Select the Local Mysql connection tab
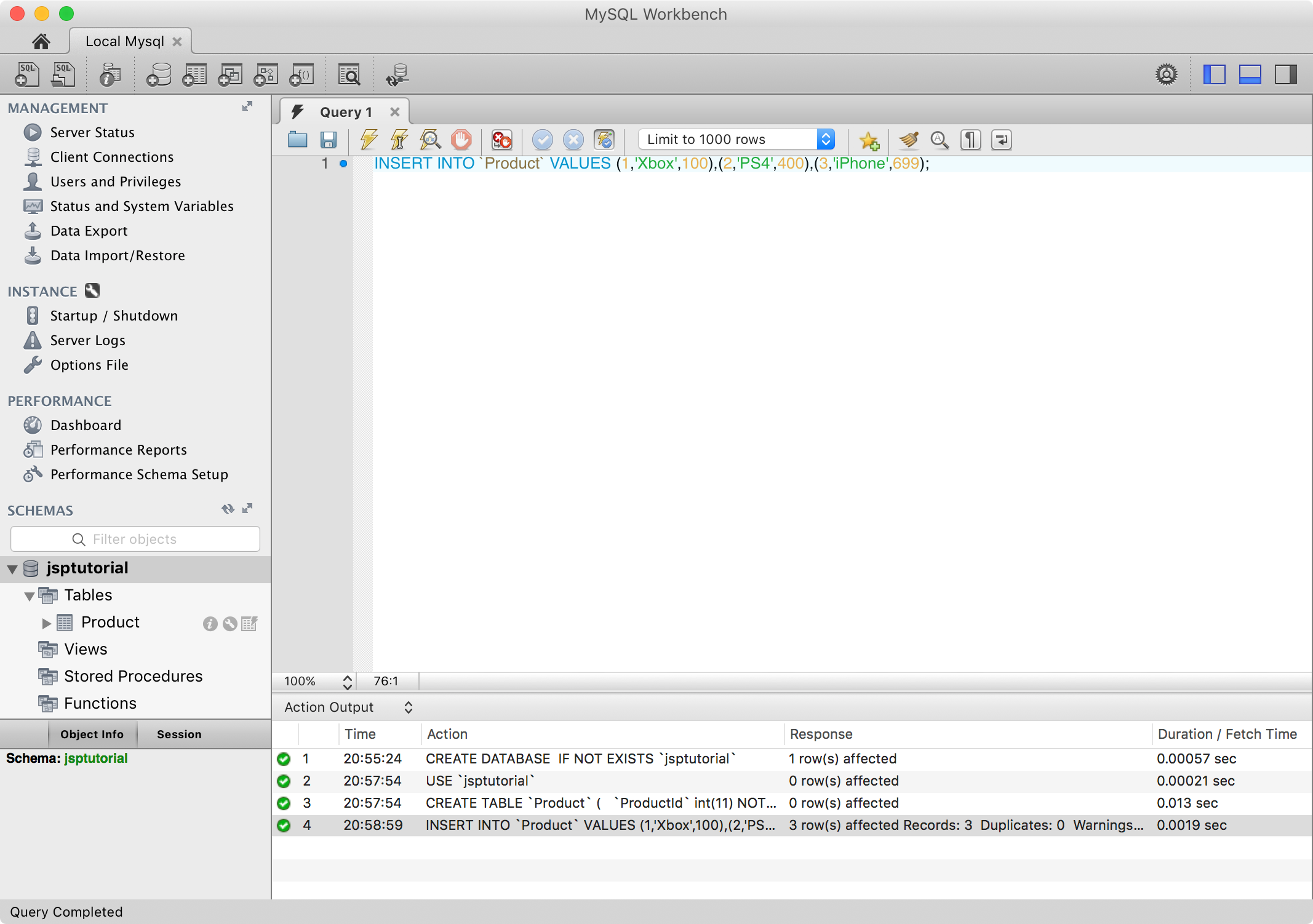The height and width of the screenshot is (924, 1313). tap(125, 41)
